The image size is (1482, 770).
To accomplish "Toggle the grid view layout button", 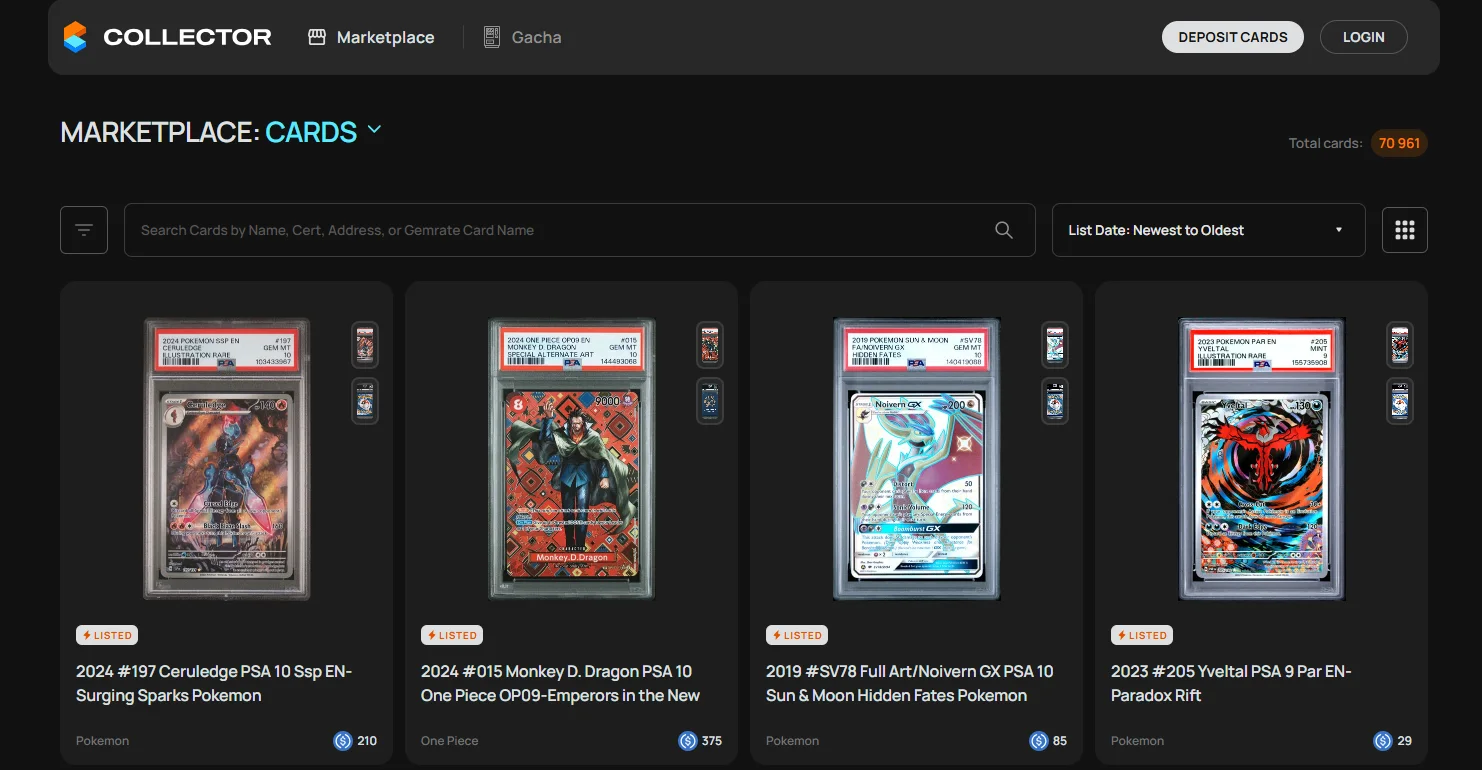I will pyautogui.click(x=1405, y=230).
